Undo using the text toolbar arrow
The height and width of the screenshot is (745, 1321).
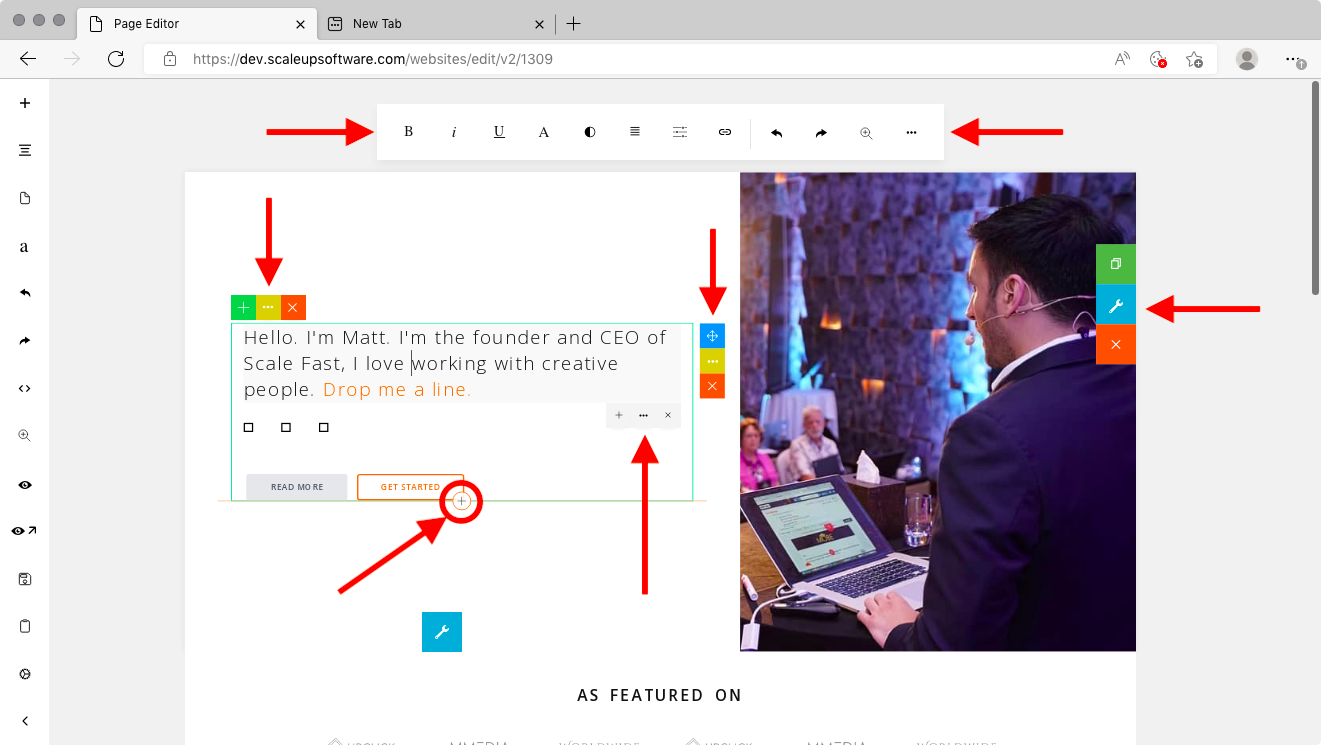776,132
